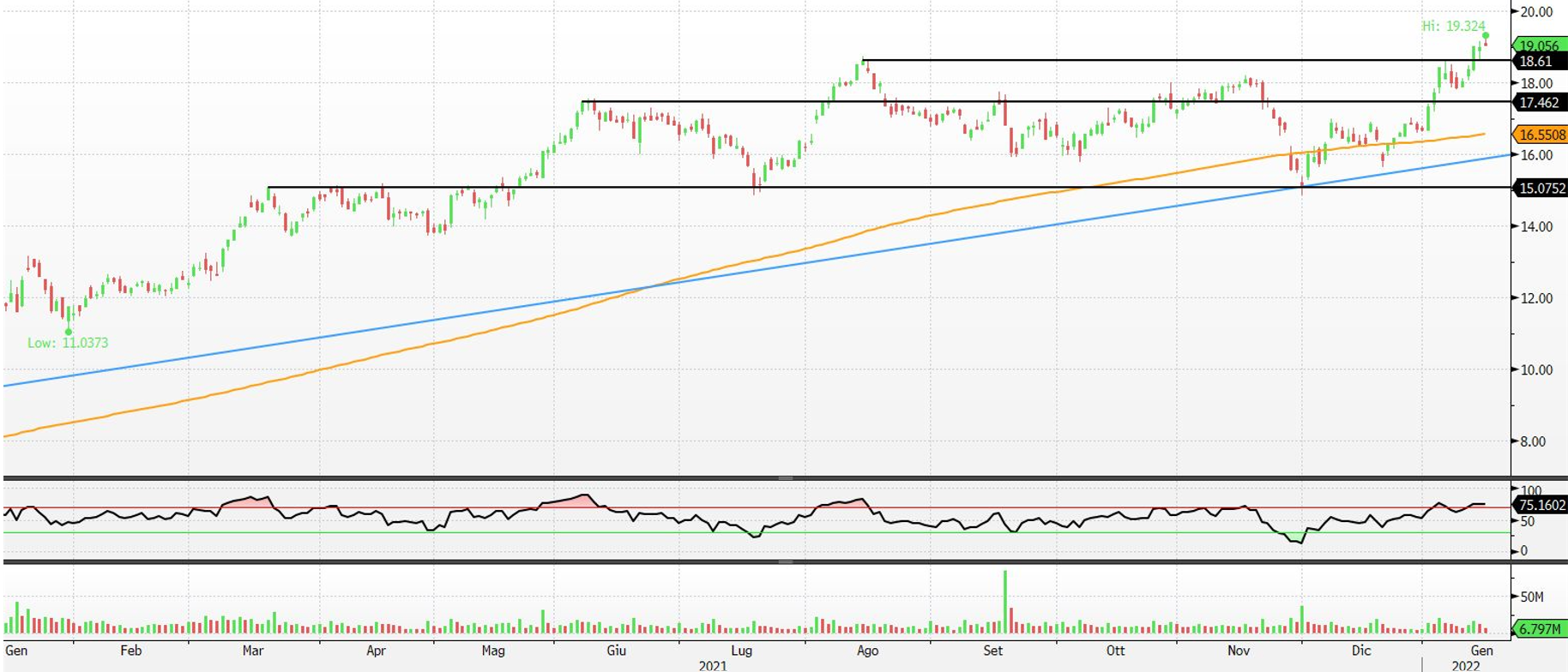Click the Ott month label

(x=1115, y=651)
